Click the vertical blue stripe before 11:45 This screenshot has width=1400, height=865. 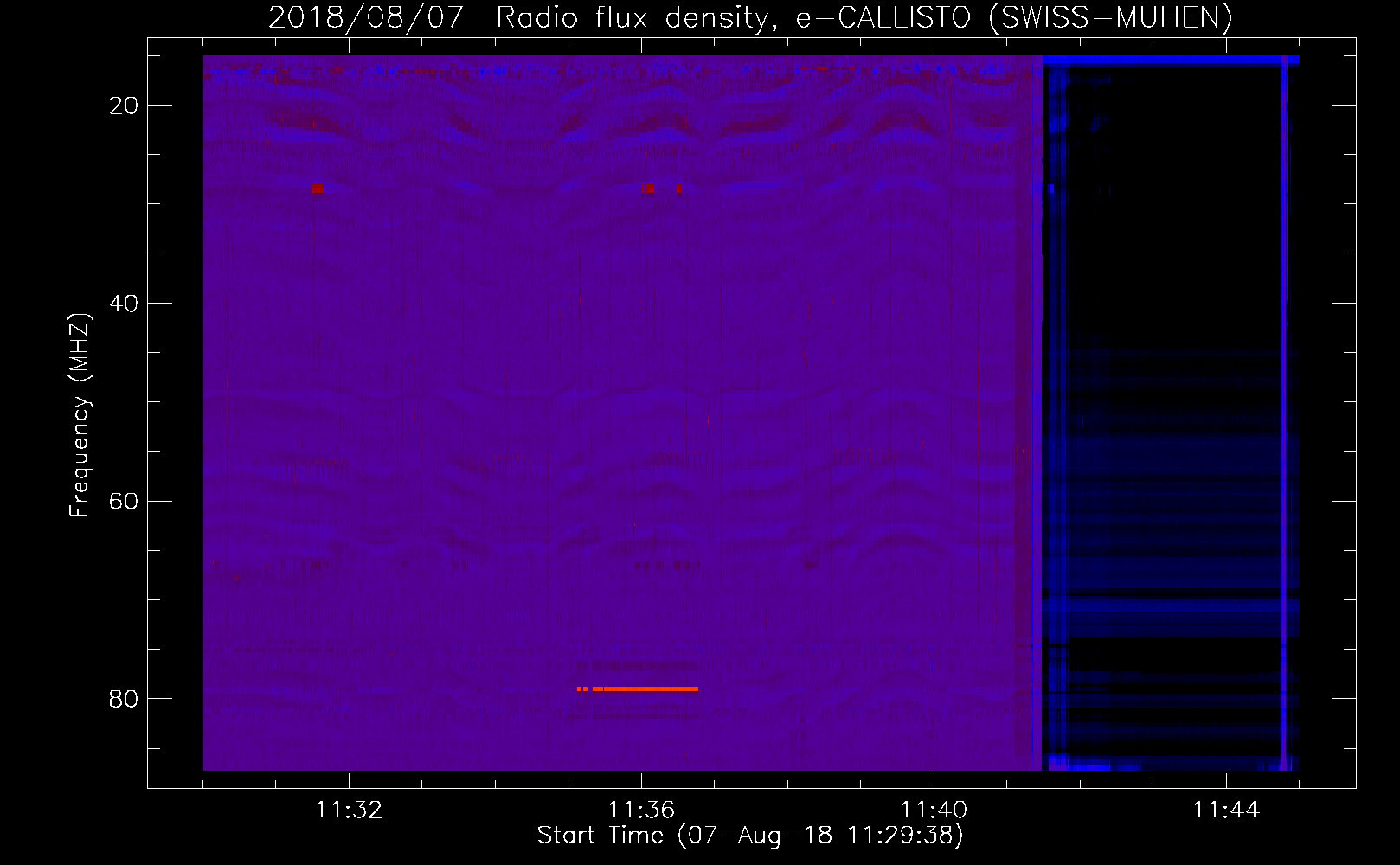coord(1284,413)
